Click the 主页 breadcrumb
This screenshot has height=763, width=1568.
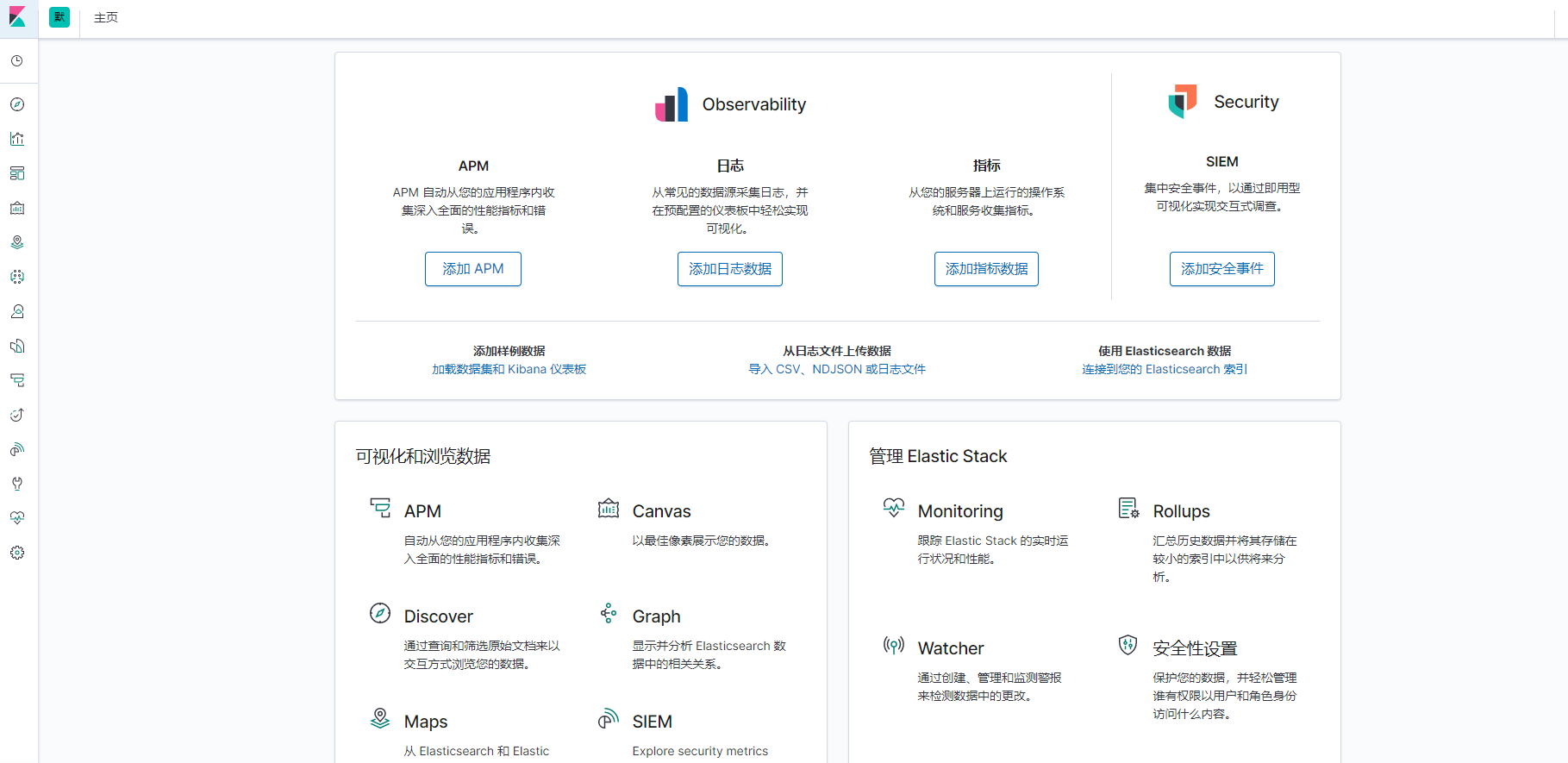[106, 17]
